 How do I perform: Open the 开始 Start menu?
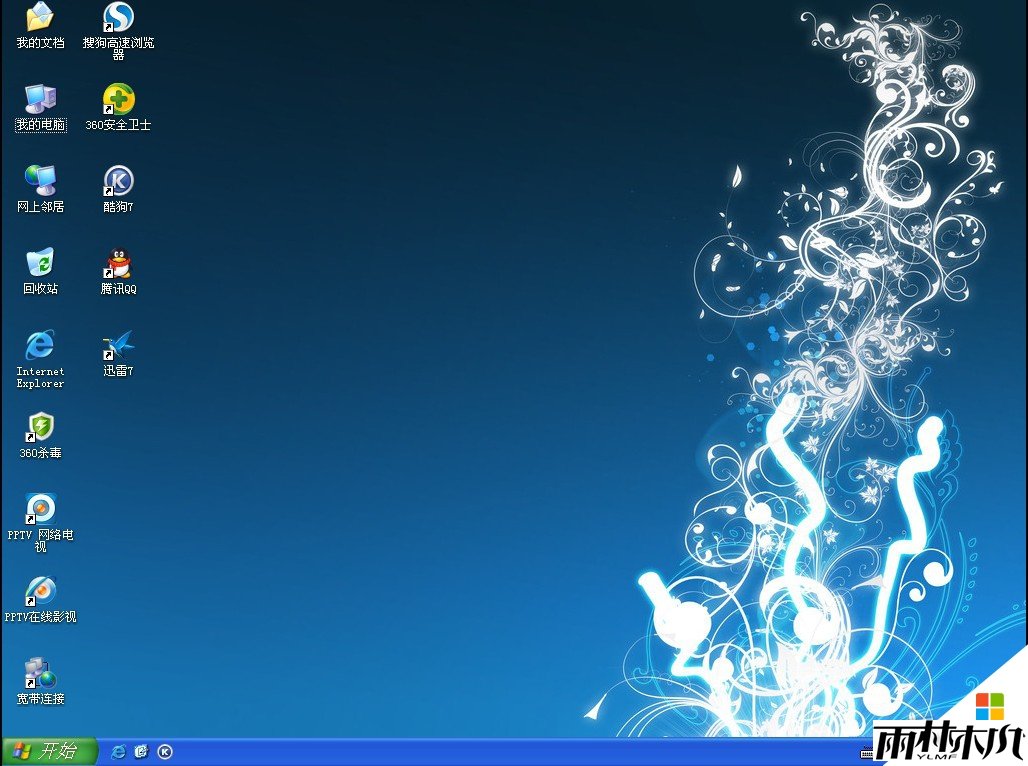point(48,752)
